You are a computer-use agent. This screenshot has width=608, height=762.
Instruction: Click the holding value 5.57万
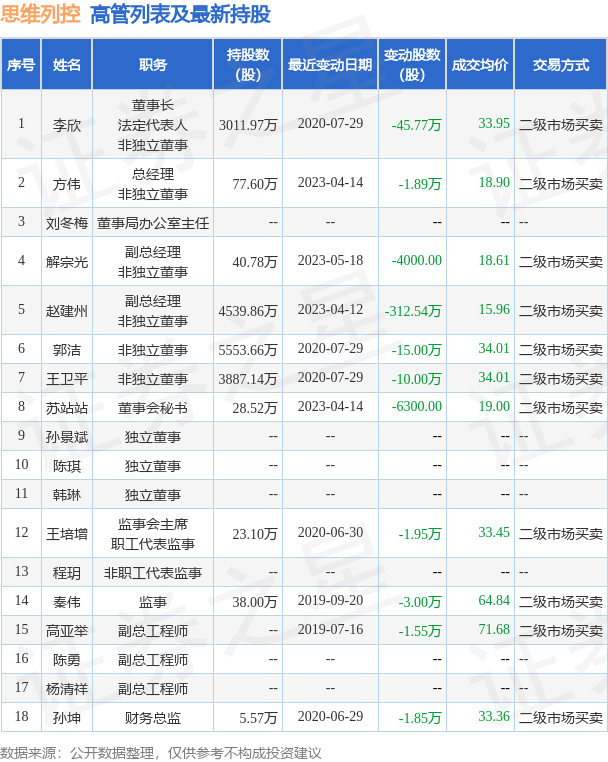click(258, 718)
